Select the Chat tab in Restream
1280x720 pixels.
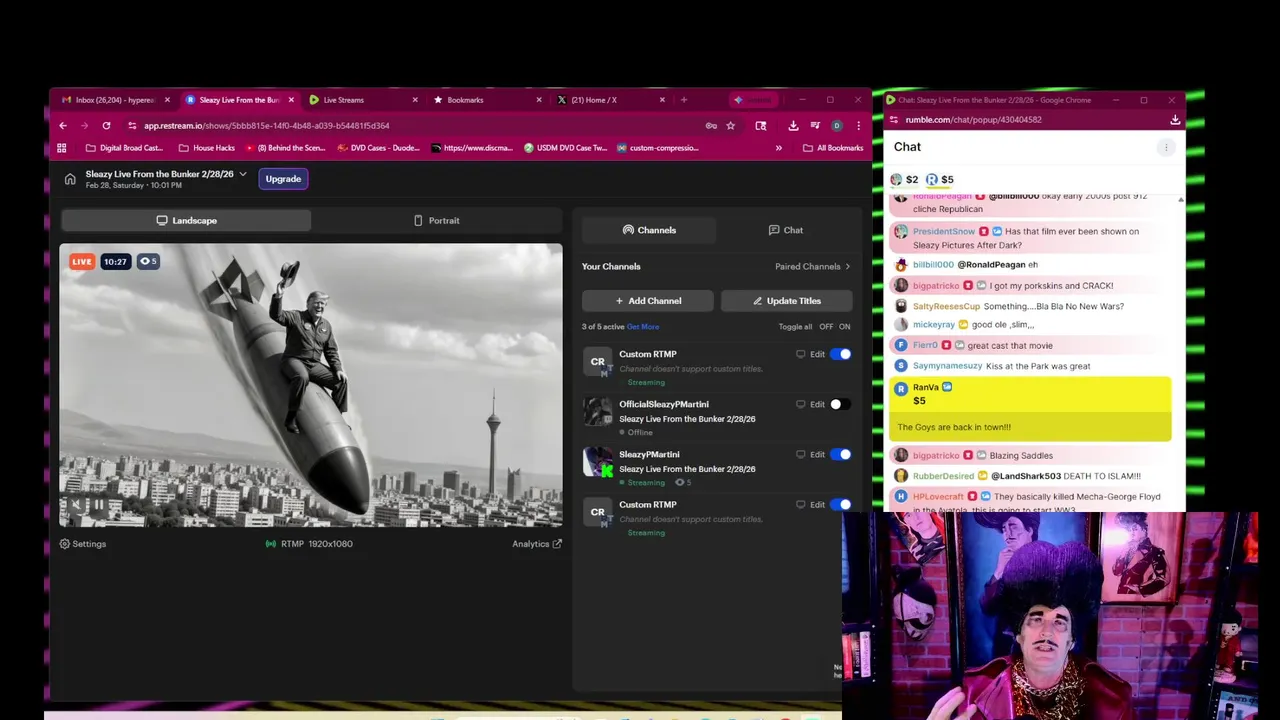786,230
